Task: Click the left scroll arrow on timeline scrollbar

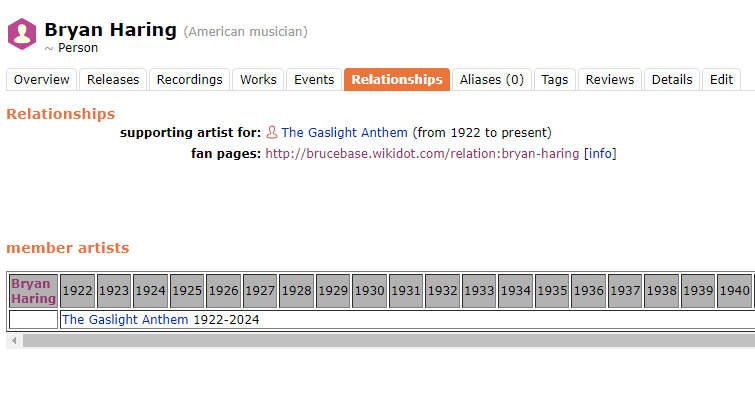Action: pyautogui.click(x=14, y=341)
